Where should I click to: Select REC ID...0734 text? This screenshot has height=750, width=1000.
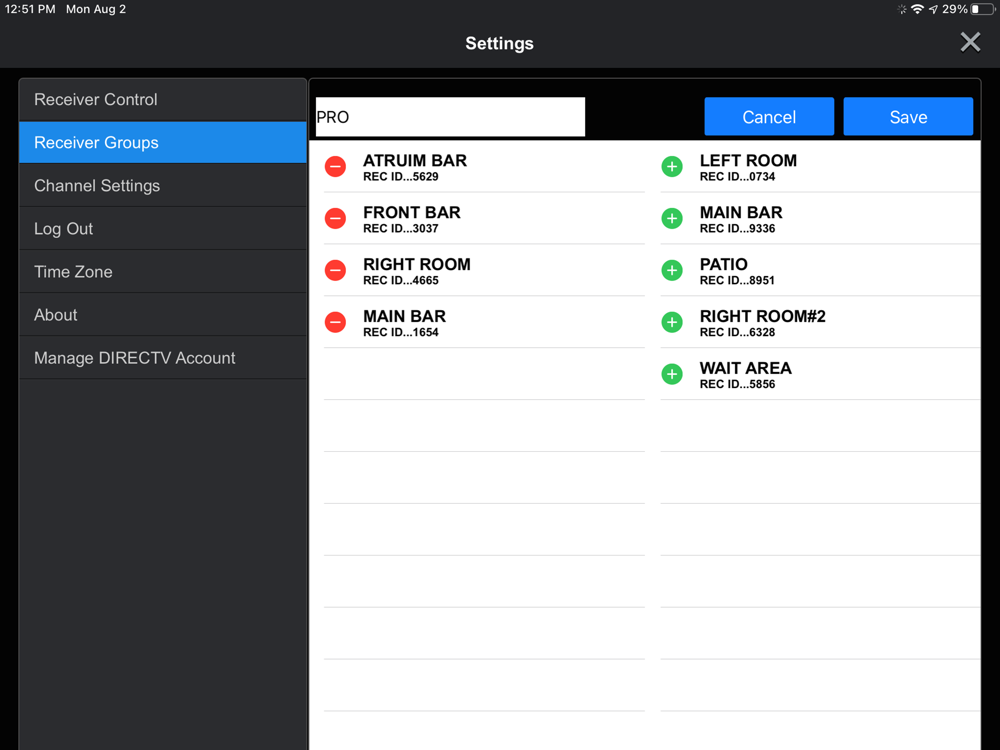point(738,177)
